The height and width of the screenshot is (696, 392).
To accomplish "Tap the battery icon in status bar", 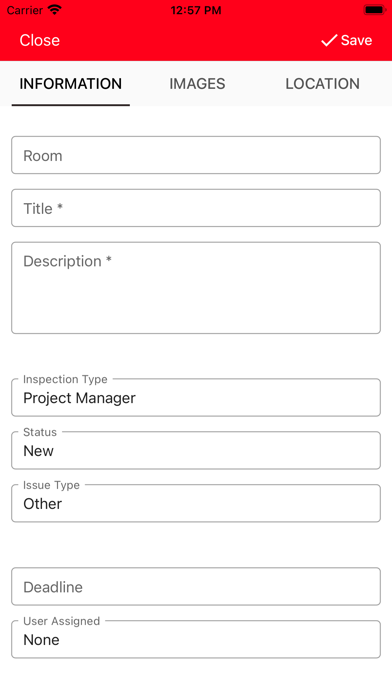I will coord(374,10).
